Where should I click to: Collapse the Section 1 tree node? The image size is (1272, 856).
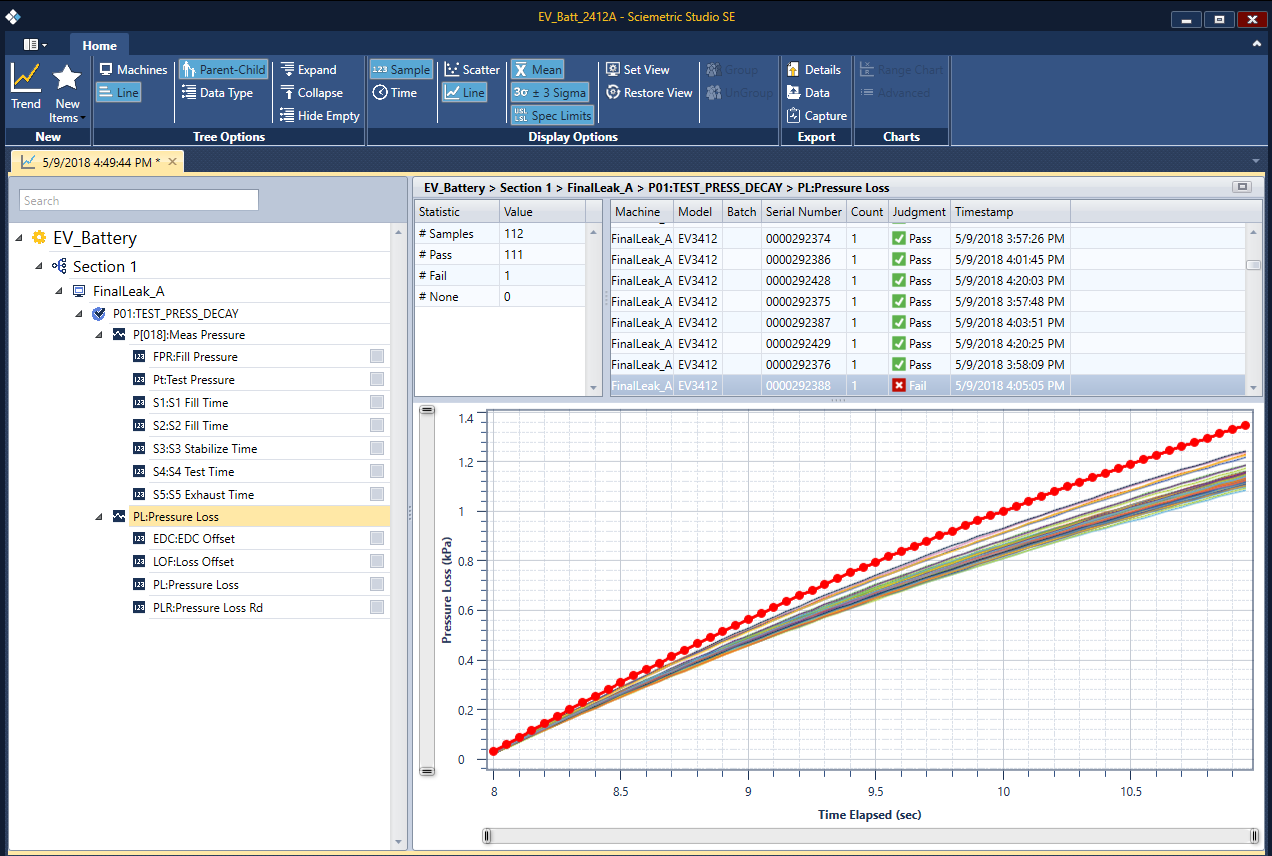[40, 266]
